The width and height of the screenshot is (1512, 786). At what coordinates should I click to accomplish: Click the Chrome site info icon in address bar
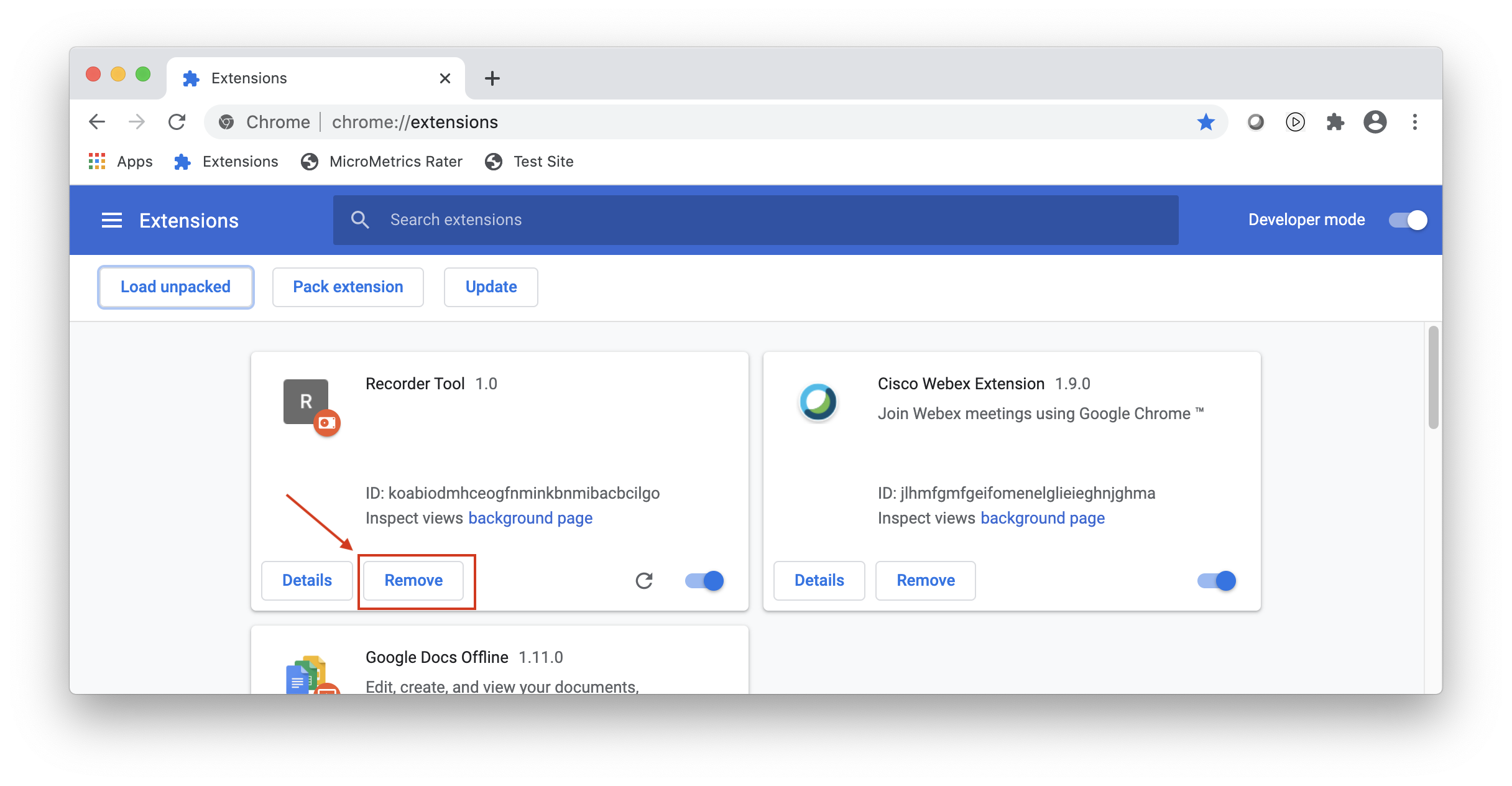click(x=226, y=122)
